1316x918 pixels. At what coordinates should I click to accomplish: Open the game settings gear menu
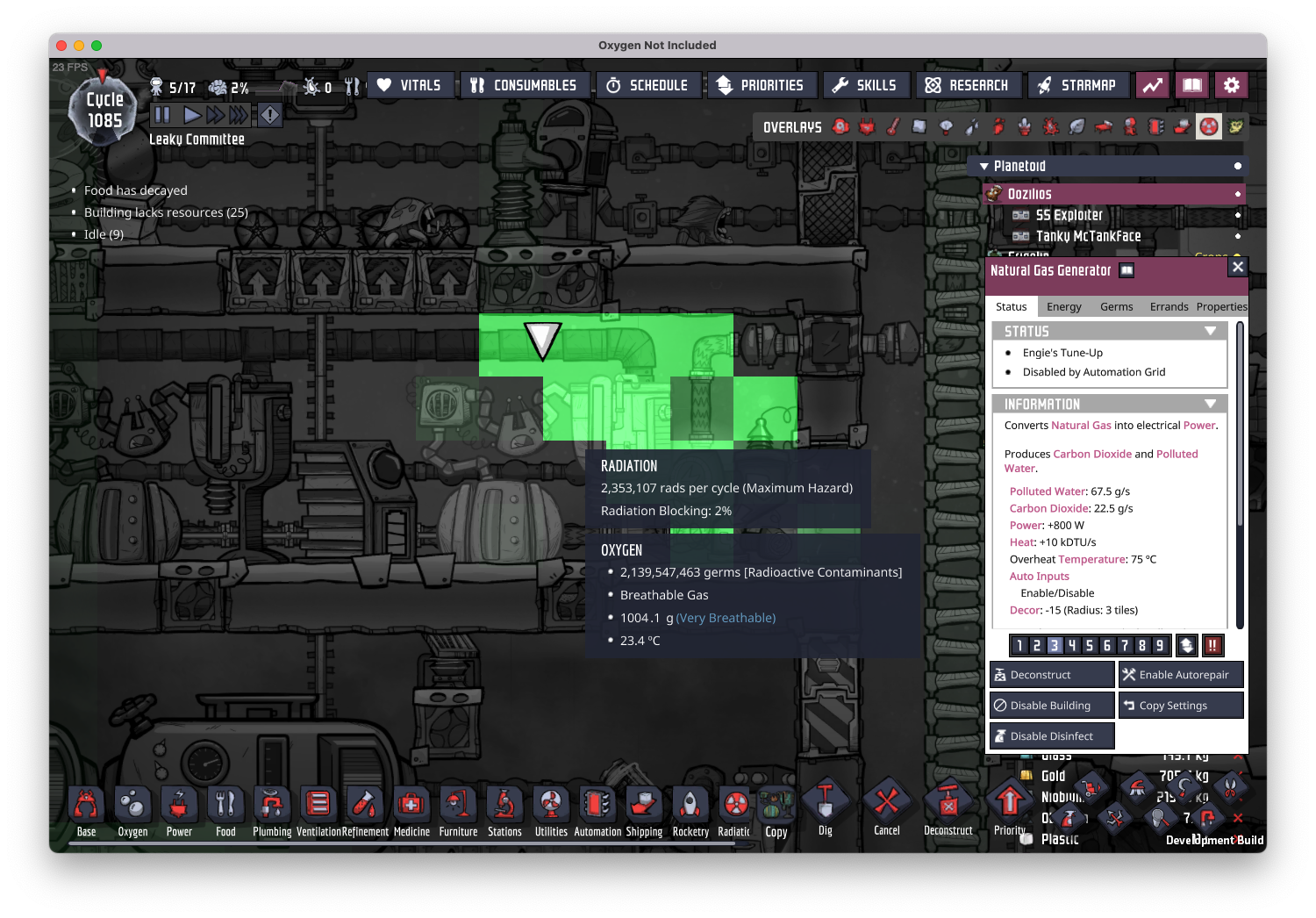click(1232, 85)
